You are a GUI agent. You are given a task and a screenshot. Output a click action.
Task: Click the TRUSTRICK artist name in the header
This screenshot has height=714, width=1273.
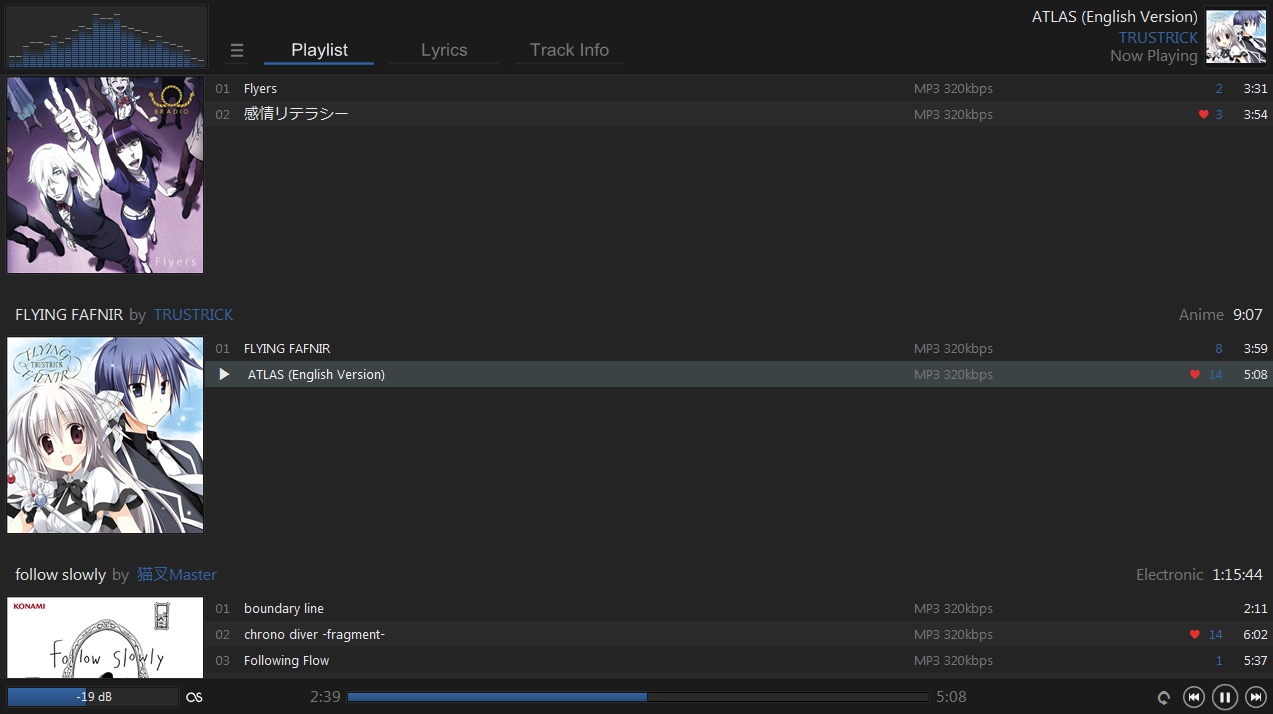(1158, 37)
